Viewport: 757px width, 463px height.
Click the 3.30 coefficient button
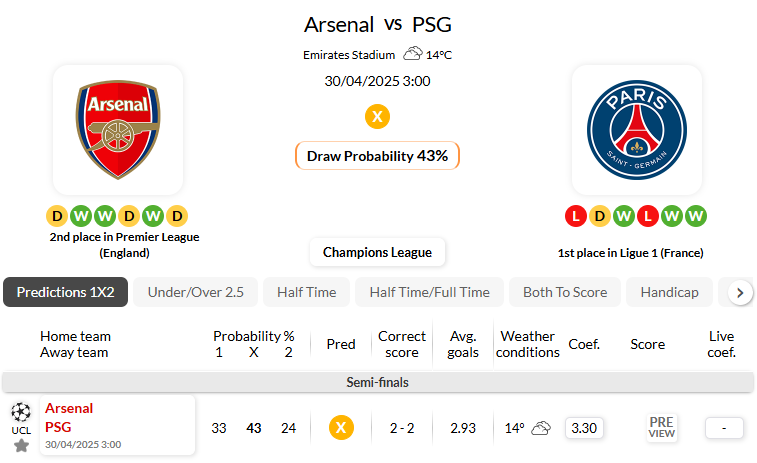pos(584,428)
